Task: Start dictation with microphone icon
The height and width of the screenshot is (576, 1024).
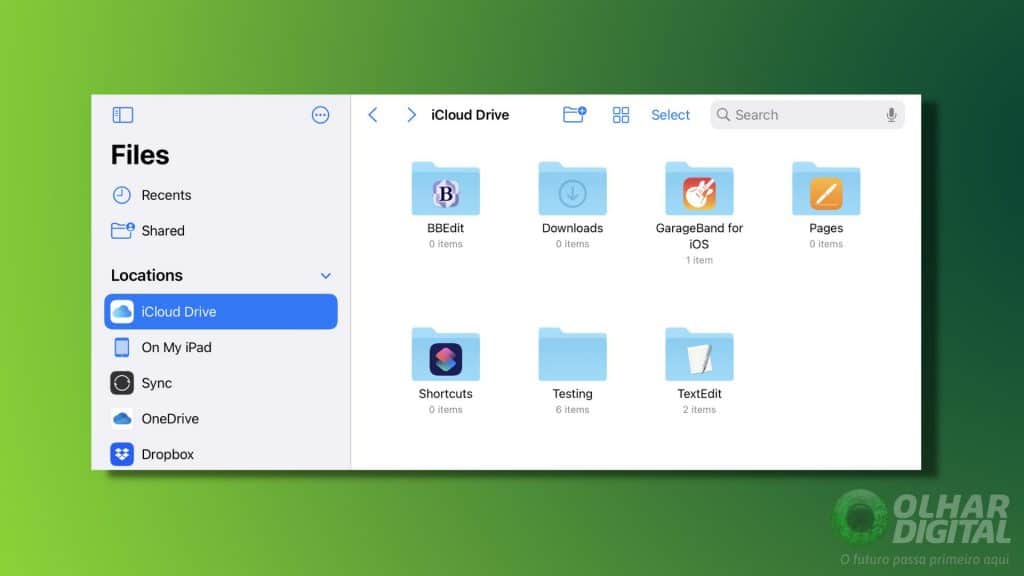Action: 891,115
